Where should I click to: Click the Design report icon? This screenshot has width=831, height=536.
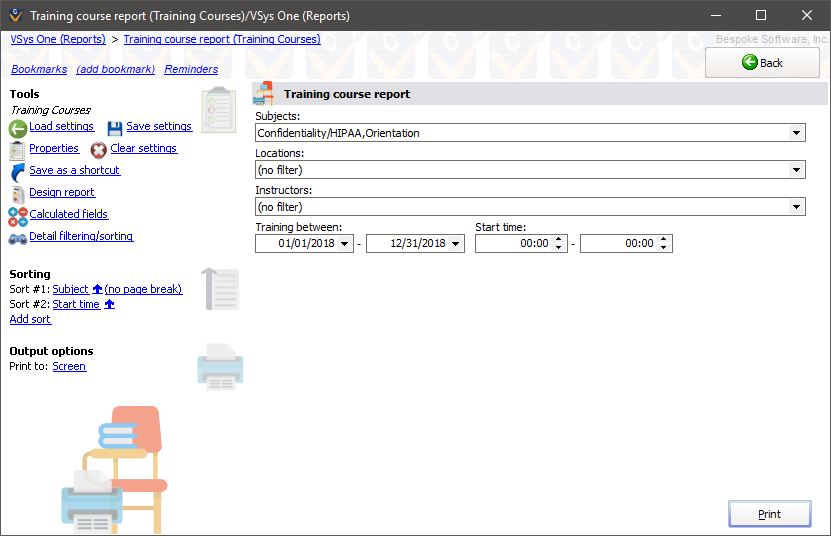pyautogui.click(x=18, y=195)
